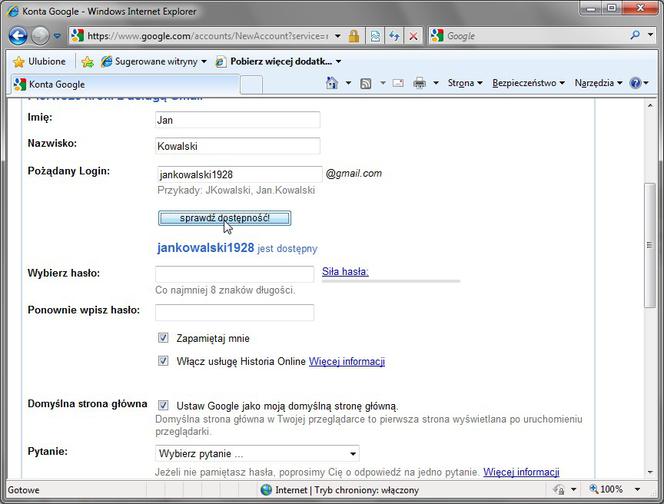Open the Siła hasła link
The width and height of the screenshot is (664, 504).
(x=345, y=271)
